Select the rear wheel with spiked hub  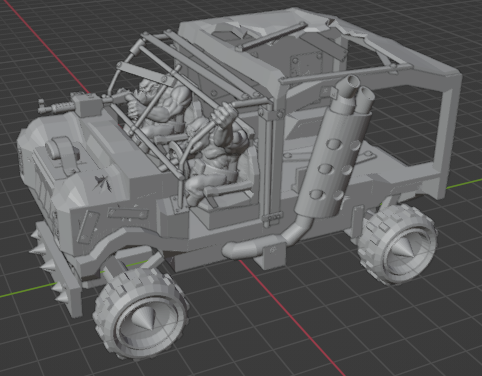tap(398, 244)
